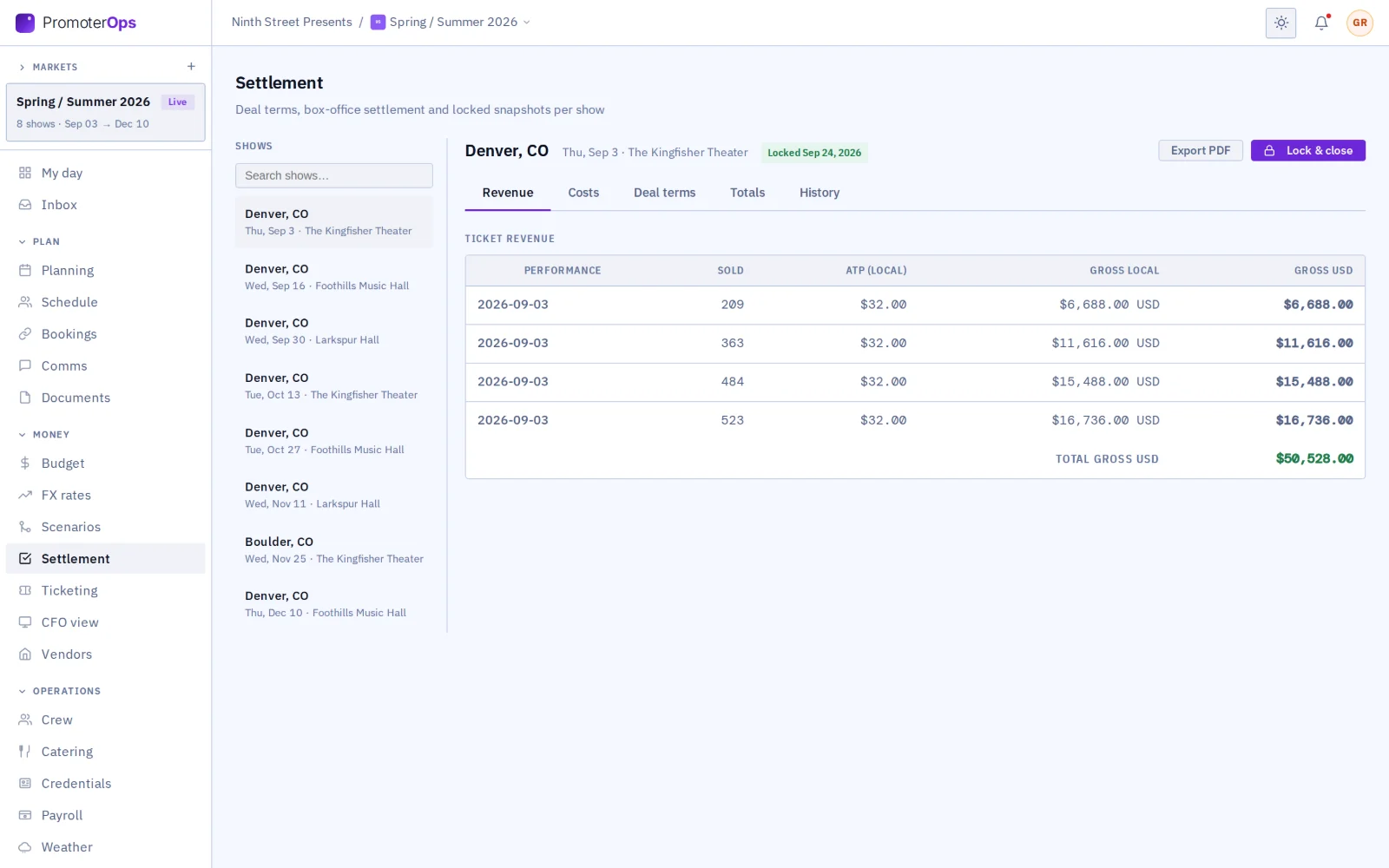Open Vendors in the sidebar
Viewport: 1389px width, 868px height.
pos(106,654)
